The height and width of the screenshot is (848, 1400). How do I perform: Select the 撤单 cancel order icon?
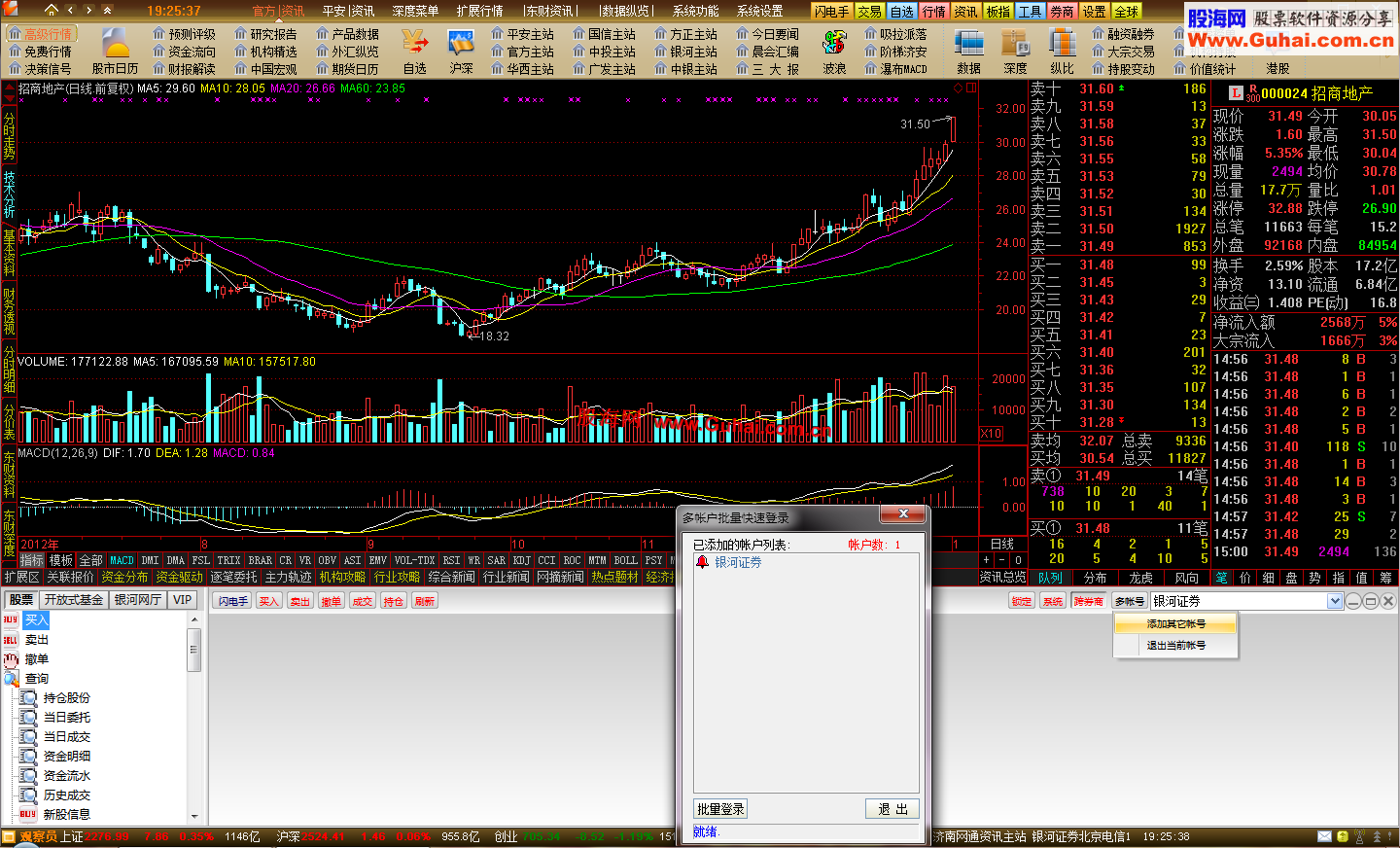click(11, 658)
